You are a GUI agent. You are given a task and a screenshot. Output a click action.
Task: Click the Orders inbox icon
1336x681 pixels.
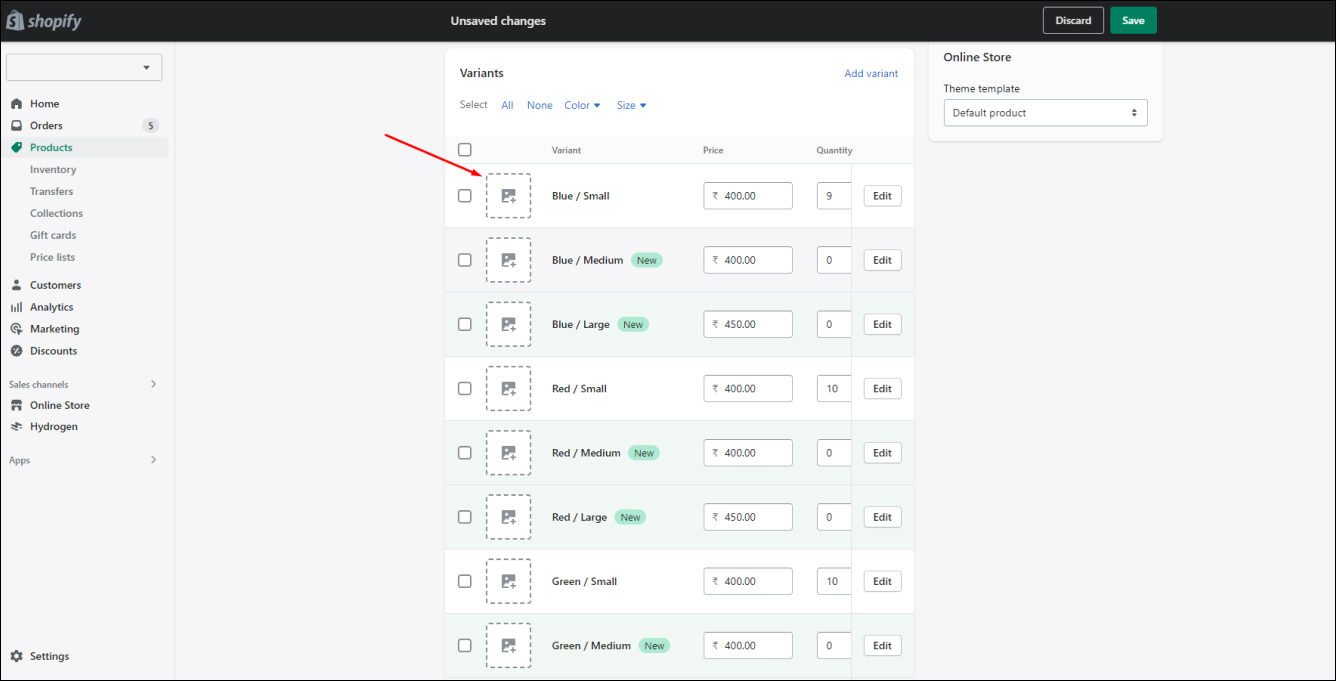click(x=16, y=126)
